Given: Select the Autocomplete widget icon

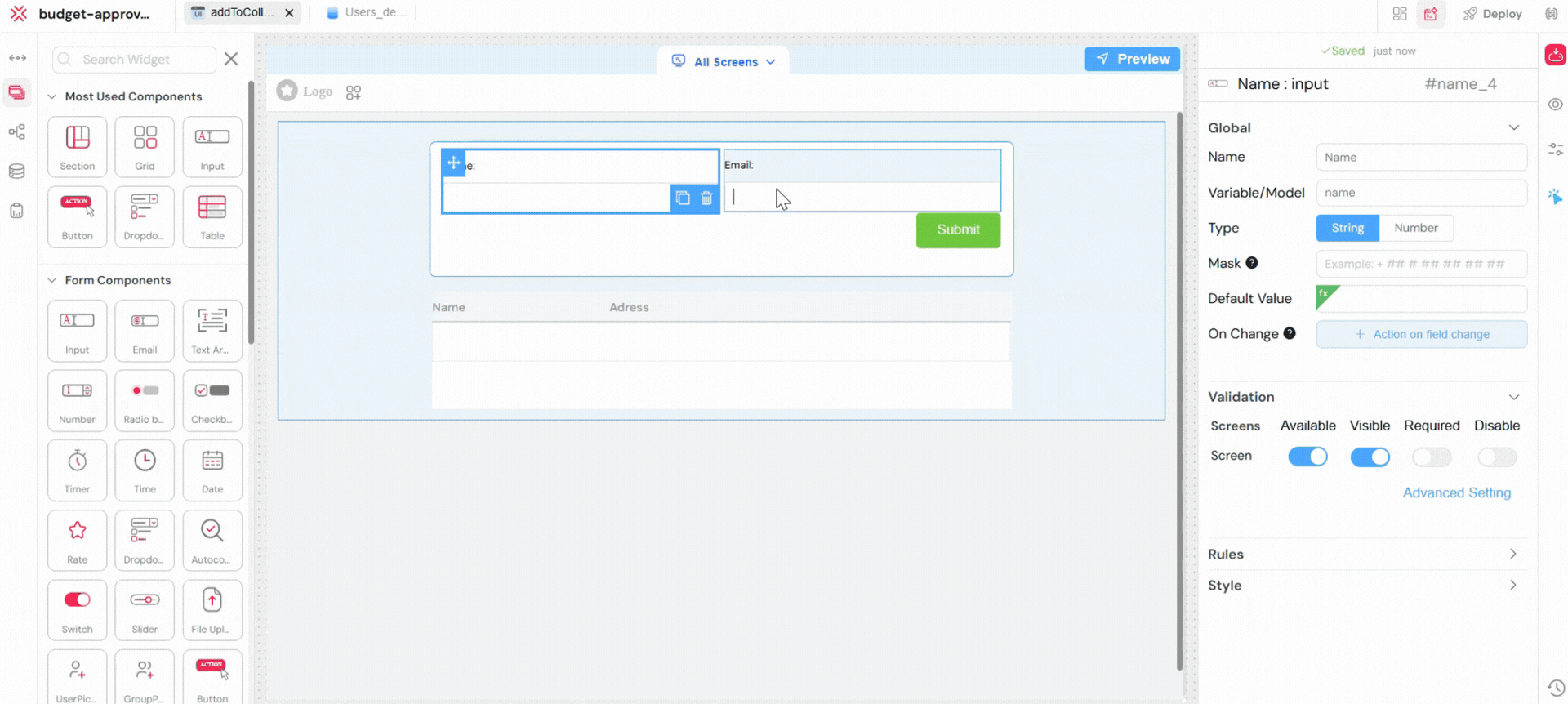Looking at the screenshot, I should click(x=212, y=539).
